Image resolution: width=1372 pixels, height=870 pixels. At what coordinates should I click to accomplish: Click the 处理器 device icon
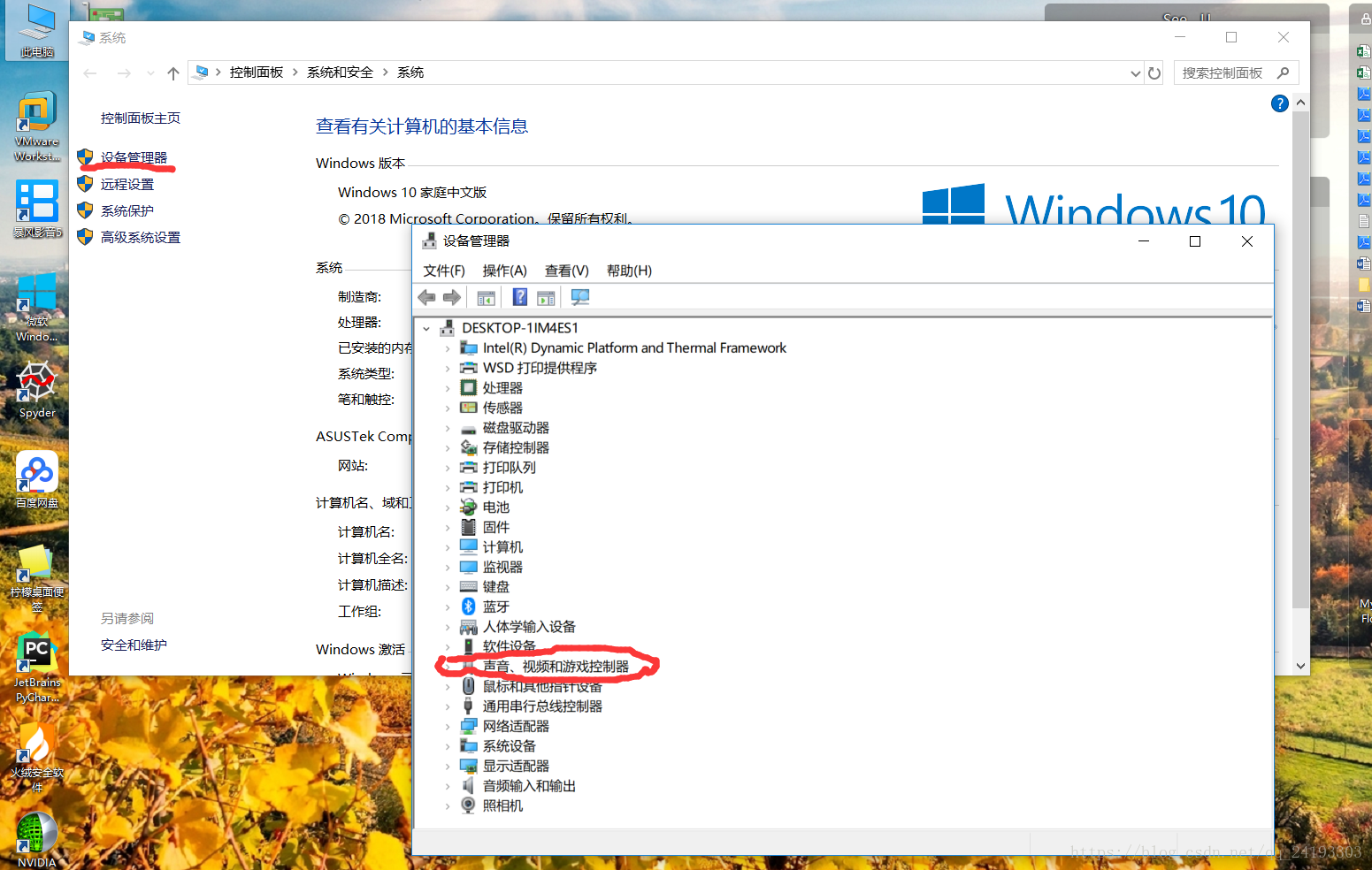[469, 387]
